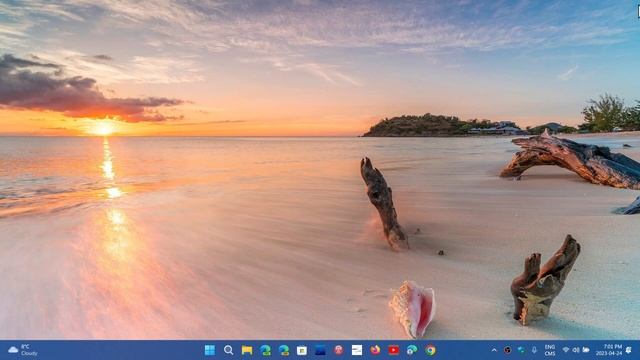Expand the hidden system tray icons chevron
The image size is (640, 360).
[x=494, y=350]
